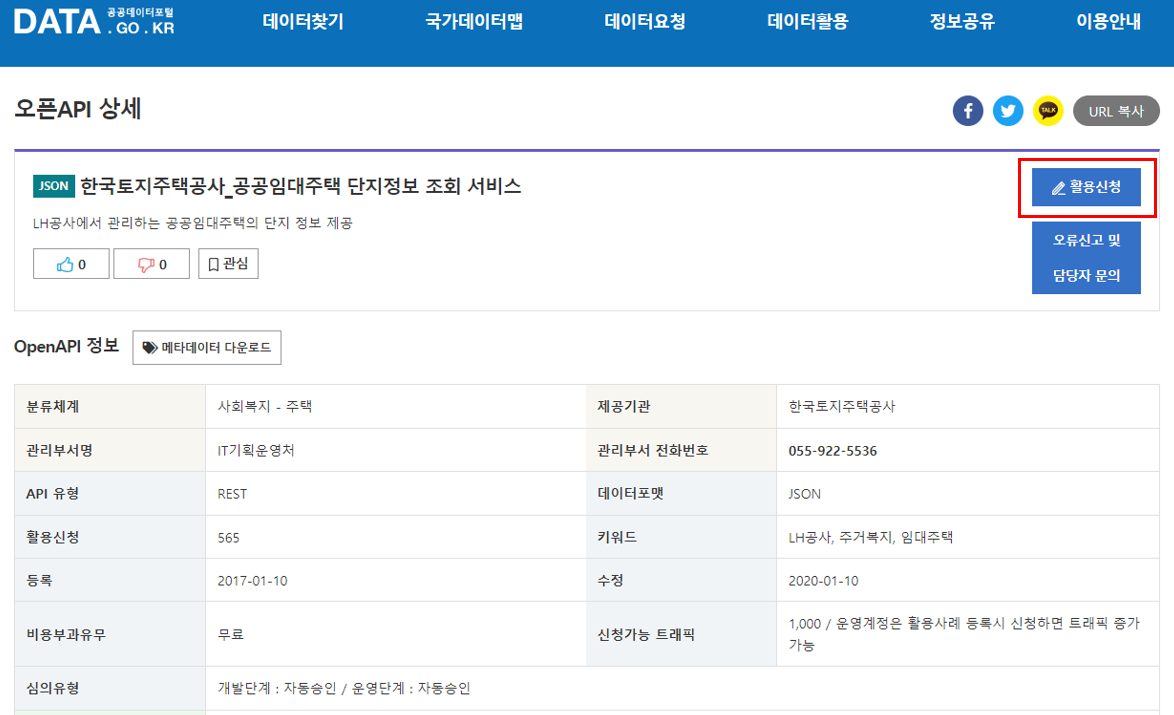Select the data format value JSON

805,494
